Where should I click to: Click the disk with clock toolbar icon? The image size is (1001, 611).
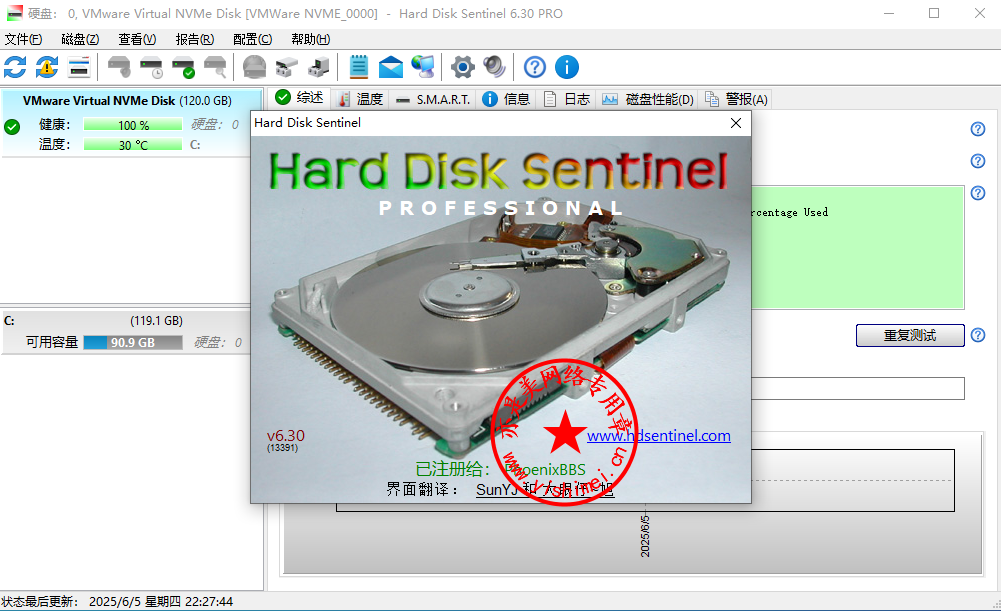(x=151, y=67)
